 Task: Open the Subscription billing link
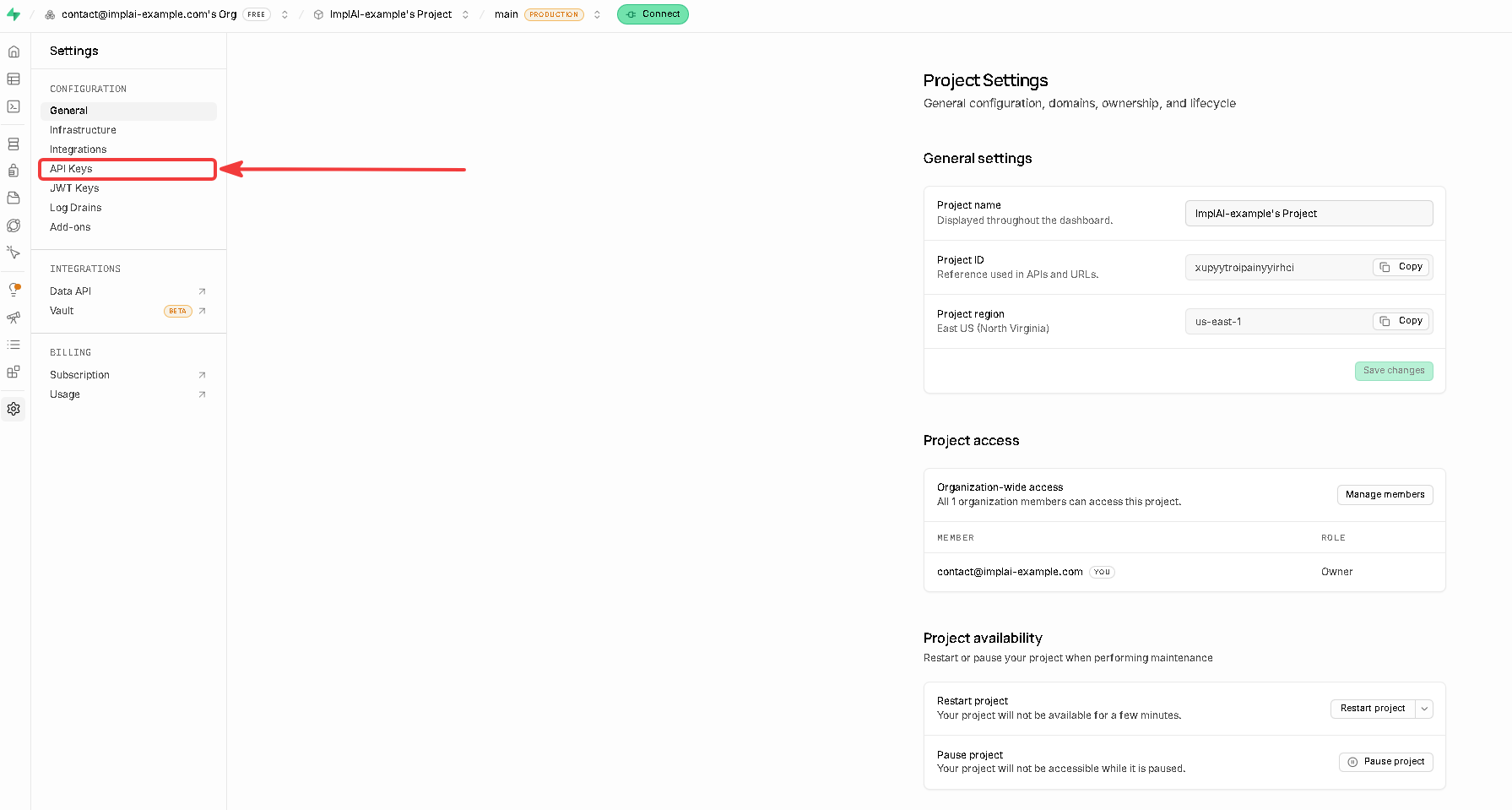pyautogui.click(x=128, y=375)
